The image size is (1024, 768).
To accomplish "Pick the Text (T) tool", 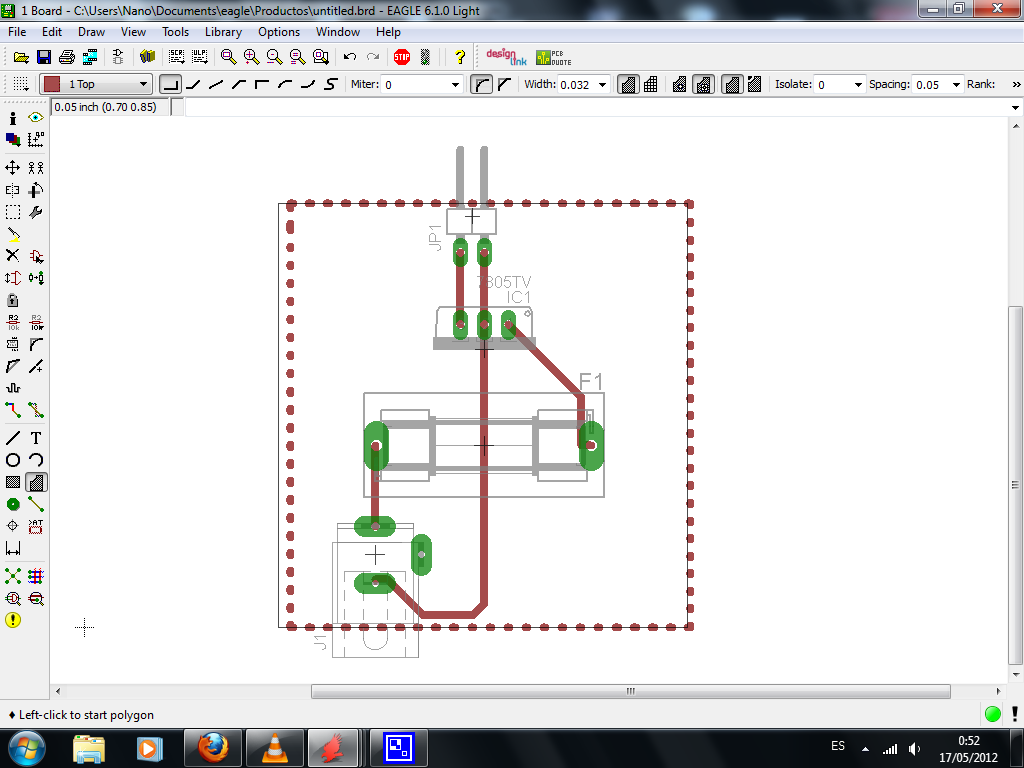I will (36, 438).
